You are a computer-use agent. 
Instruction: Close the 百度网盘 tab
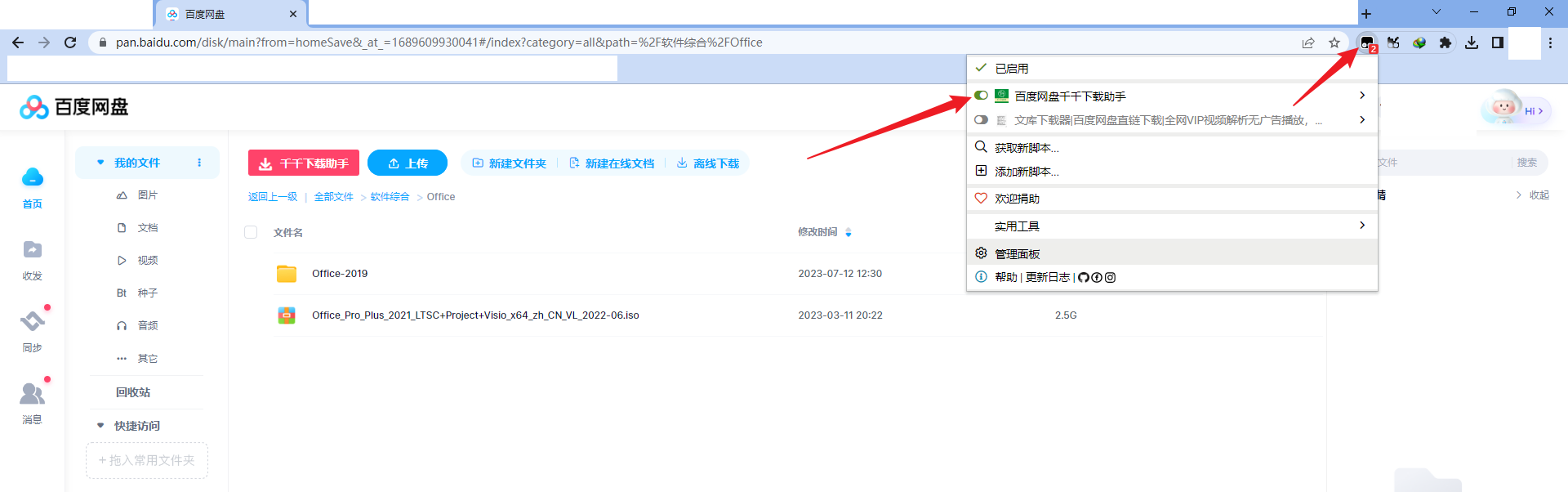tap(293, 14)
